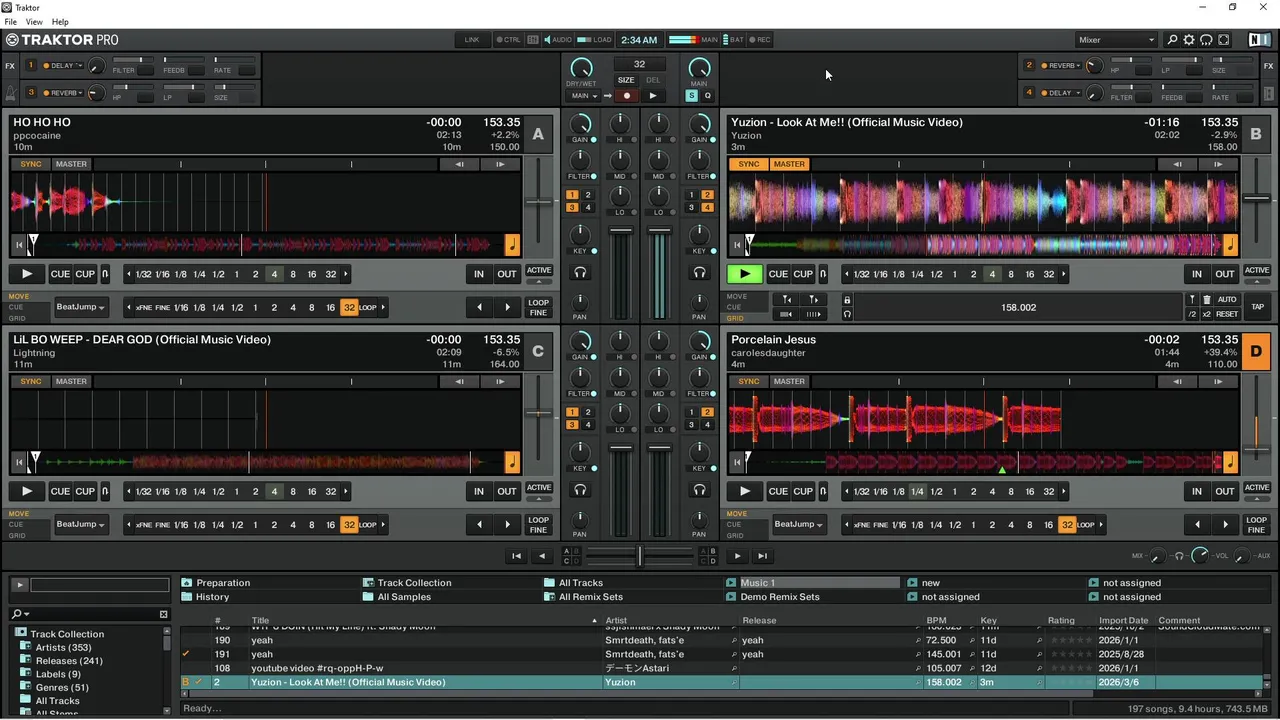Open loop recorder MAIN source dropdown

pyautogui.click(x=585, y=96)
